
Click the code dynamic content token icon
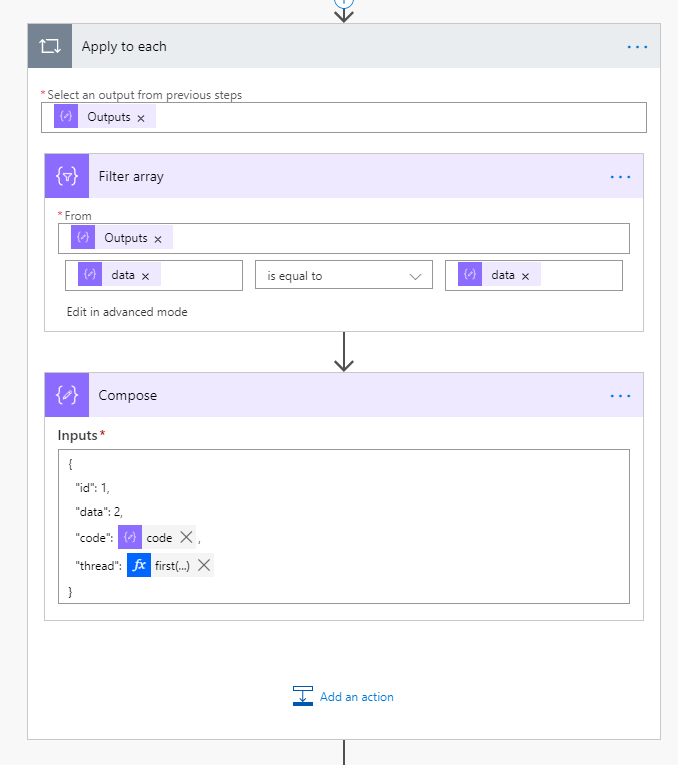(x=130, y=537)
